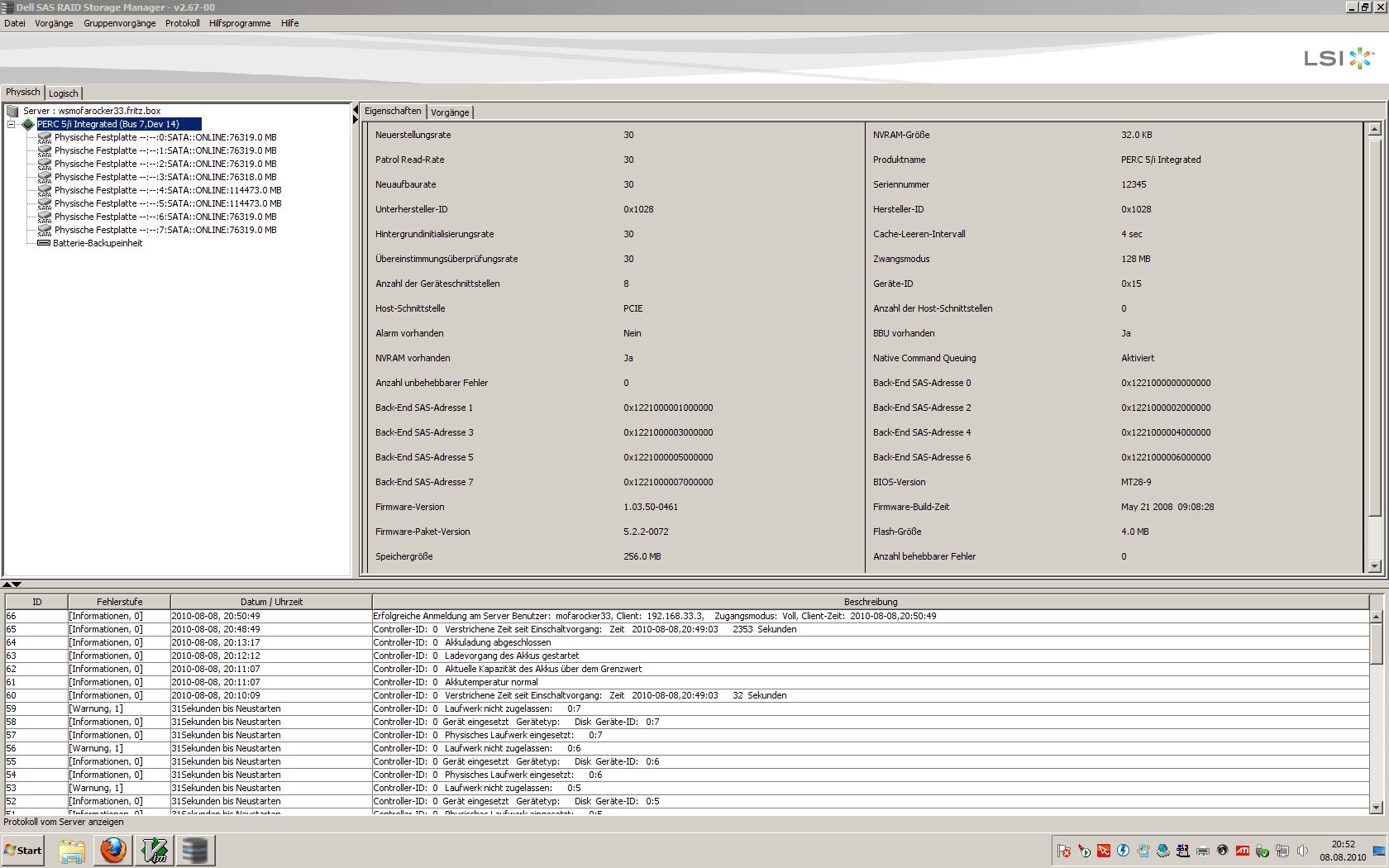Click the speaker volume tray icon
Viewport: 1389px width, 868px height.
[x=1302, y=851]
